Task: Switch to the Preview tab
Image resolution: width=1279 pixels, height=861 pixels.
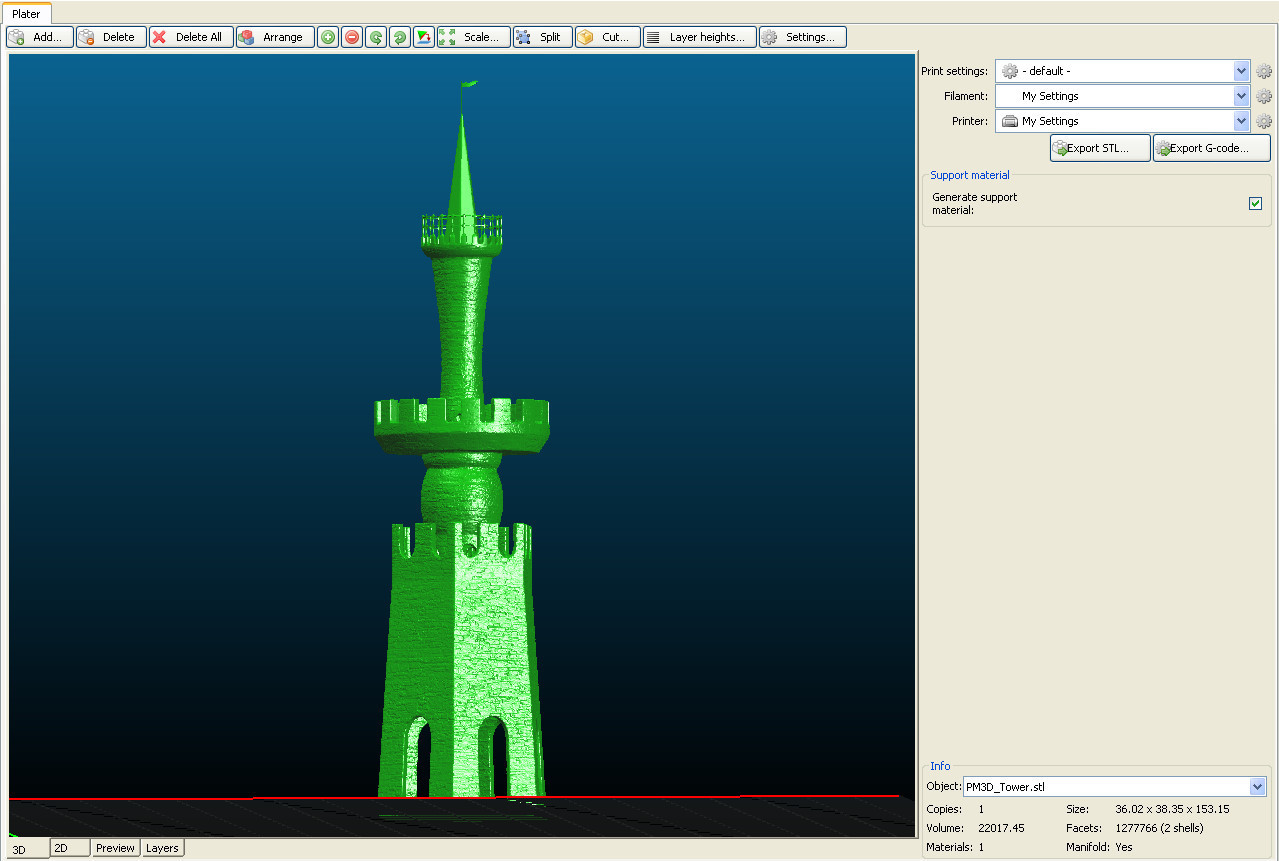Action: [x=115, y=848]
